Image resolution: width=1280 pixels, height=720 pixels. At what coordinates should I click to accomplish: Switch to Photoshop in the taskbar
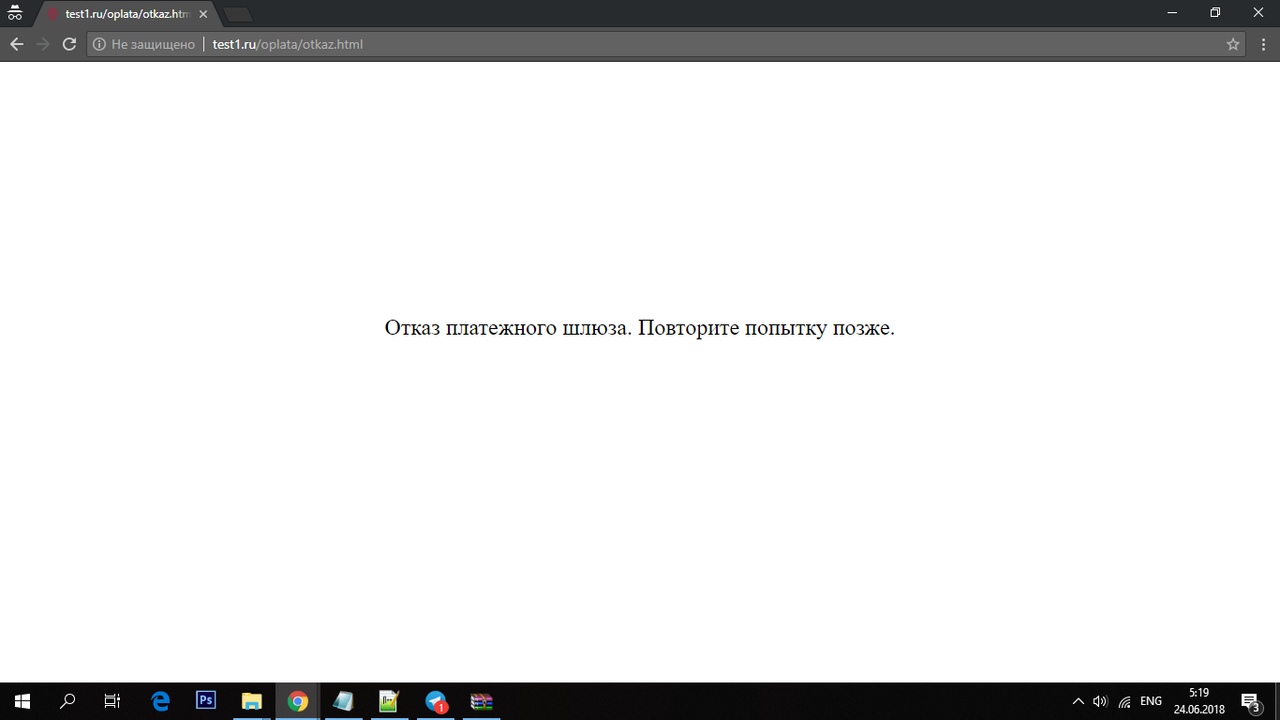[206, 701]
